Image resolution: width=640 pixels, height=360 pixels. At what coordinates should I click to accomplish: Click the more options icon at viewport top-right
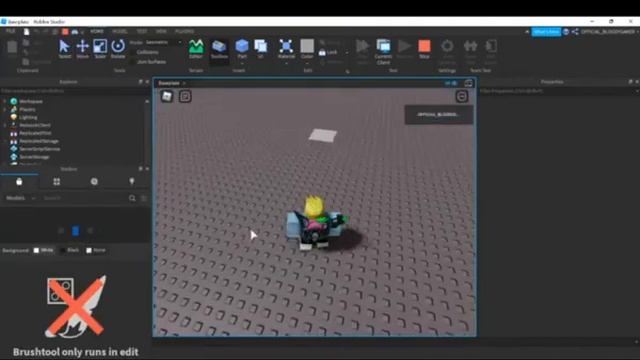click(x=462, y=96)
